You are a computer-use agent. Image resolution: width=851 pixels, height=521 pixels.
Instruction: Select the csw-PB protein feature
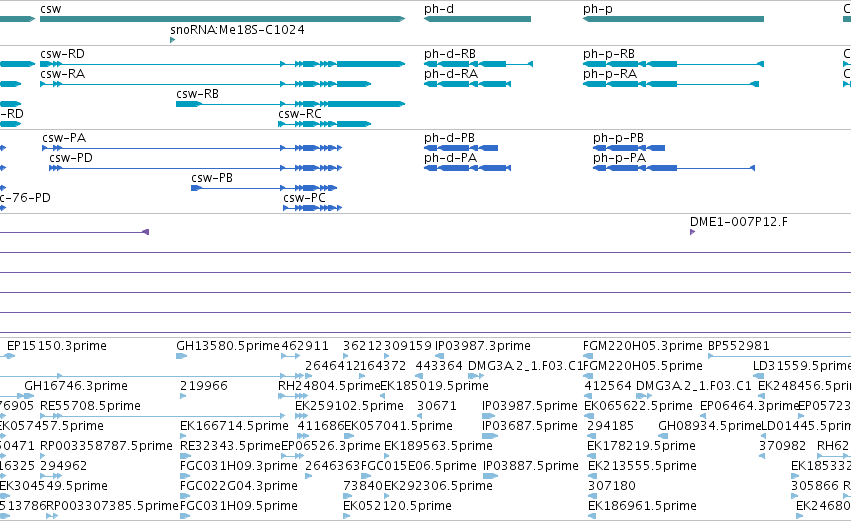[x=264, y=188]
